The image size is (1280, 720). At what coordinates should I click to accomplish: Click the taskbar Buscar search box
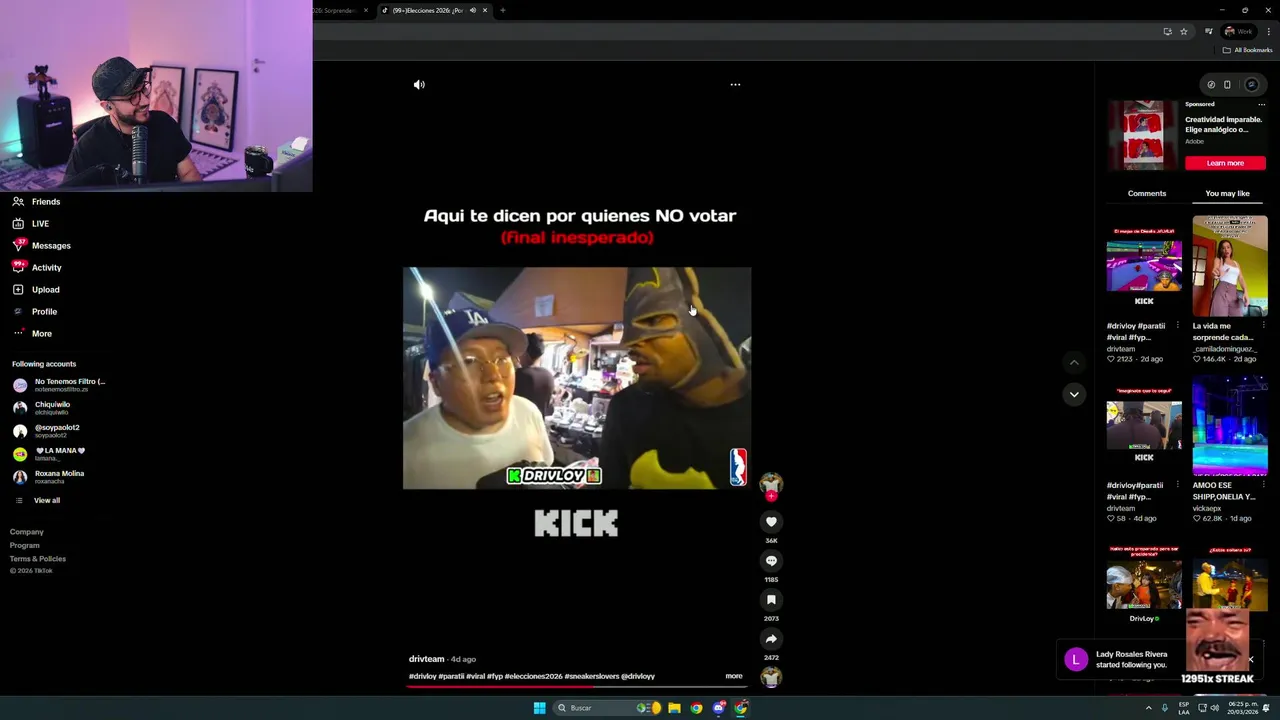pyautogui.click(x=607, y=708)
